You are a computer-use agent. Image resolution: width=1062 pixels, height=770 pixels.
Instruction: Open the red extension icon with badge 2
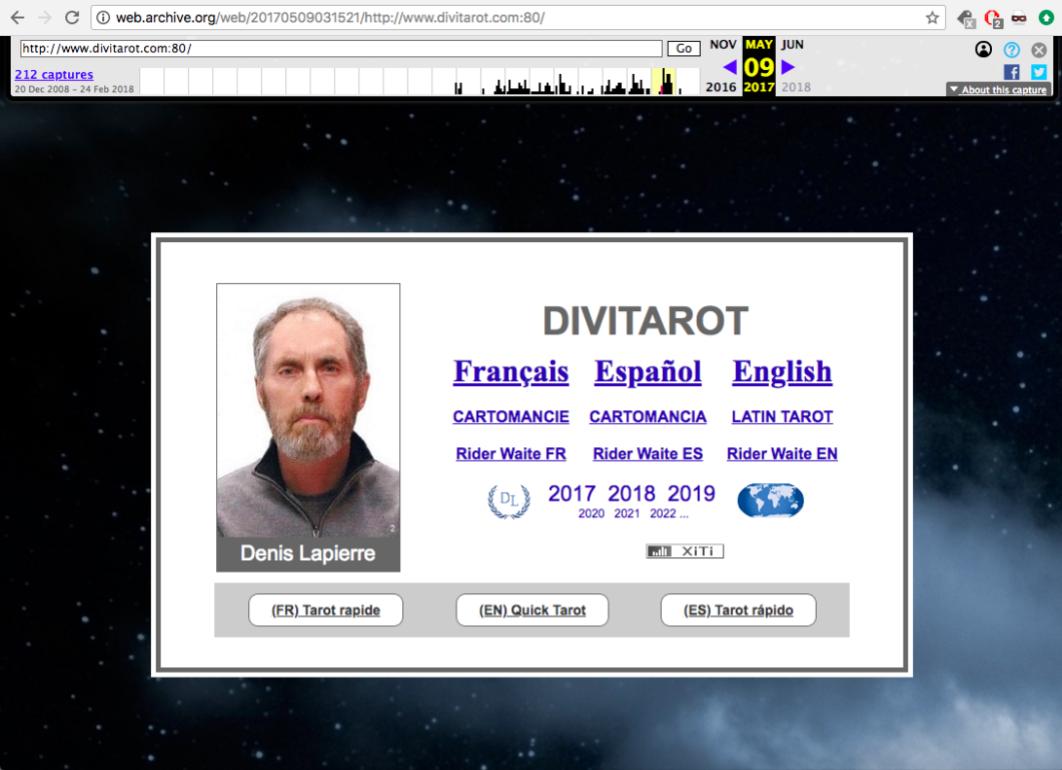pyautogui.click(x=993, y=18)
